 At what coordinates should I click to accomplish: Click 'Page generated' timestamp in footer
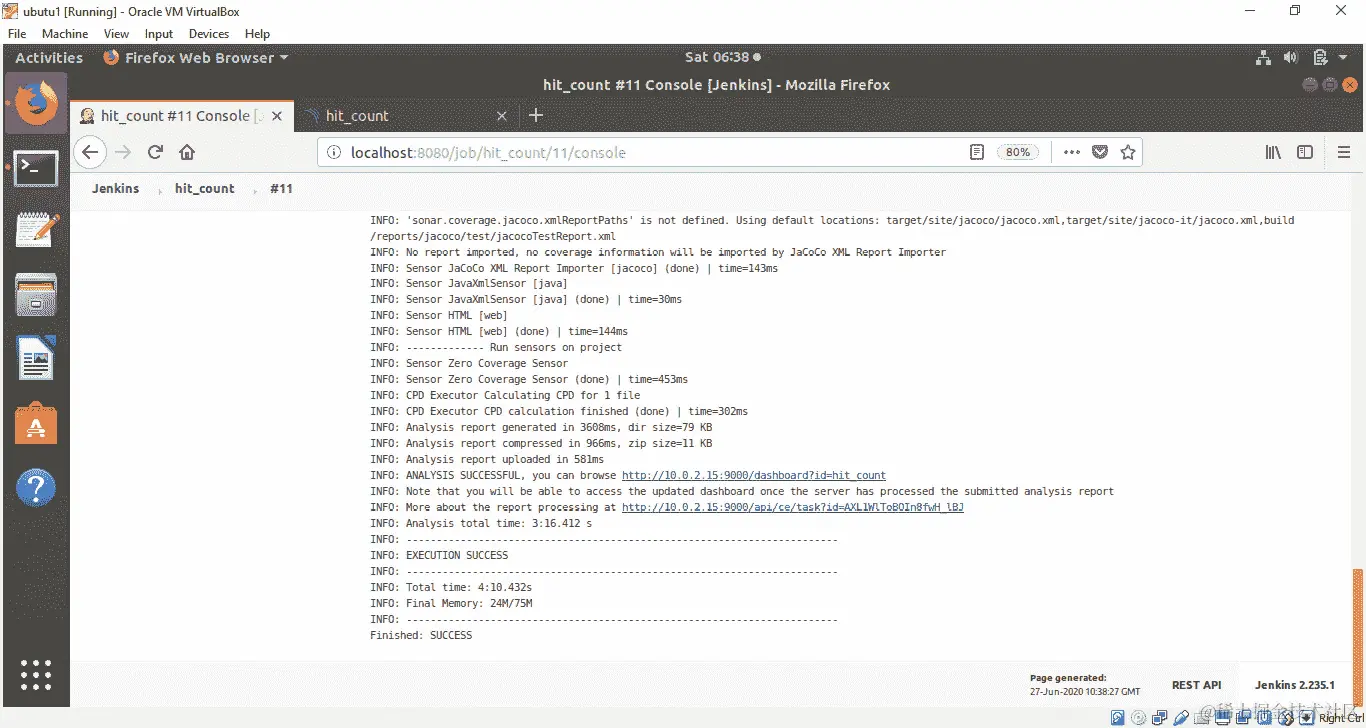click(x=1085, y=685)
